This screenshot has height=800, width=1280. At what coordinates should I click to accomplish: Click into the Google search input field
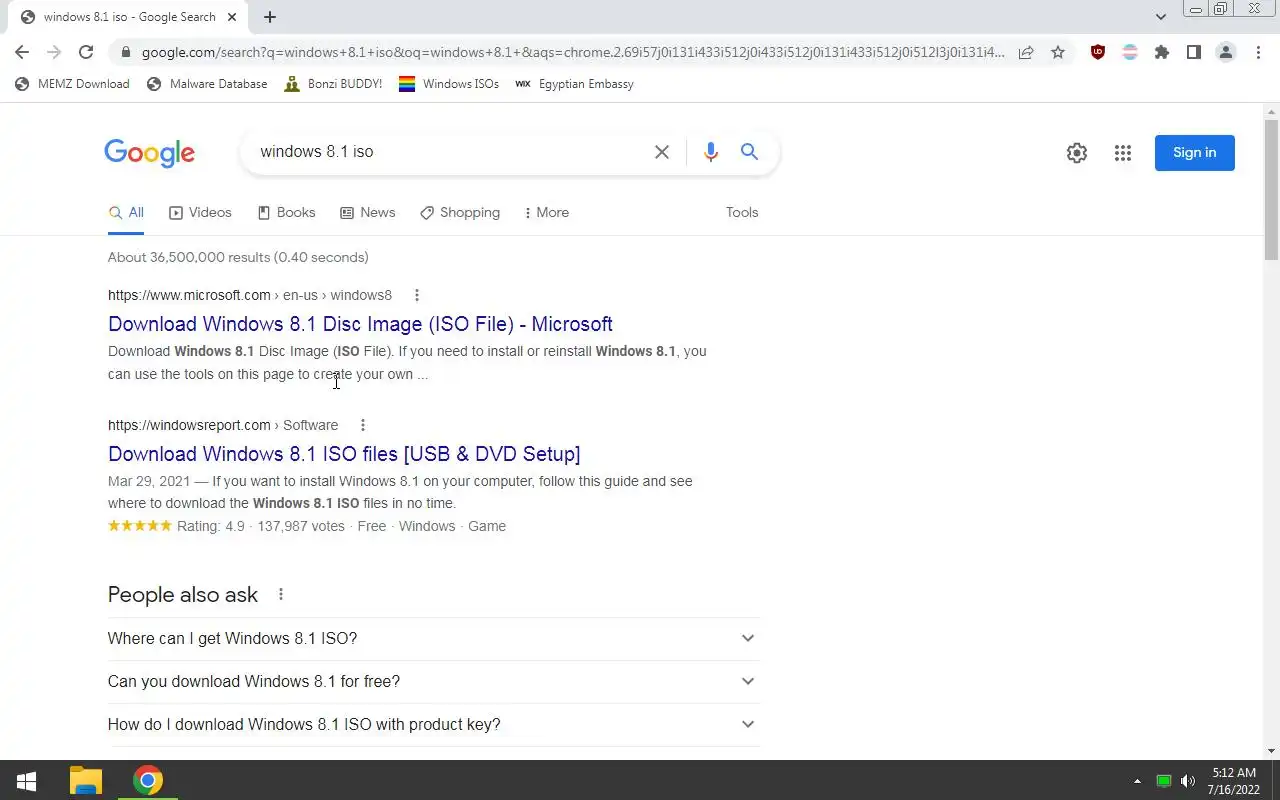tap(450, 152)
